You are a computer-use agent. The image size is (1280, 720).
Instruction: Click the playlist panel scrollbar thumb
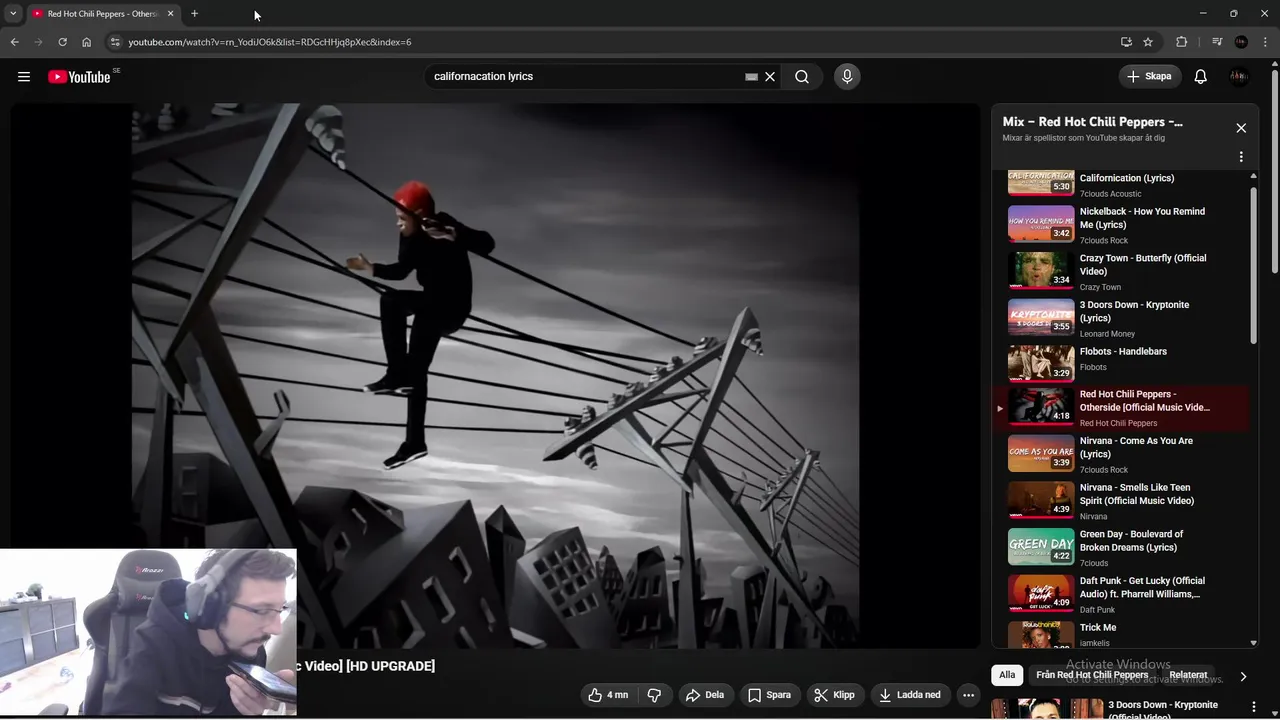[1254, 264]
